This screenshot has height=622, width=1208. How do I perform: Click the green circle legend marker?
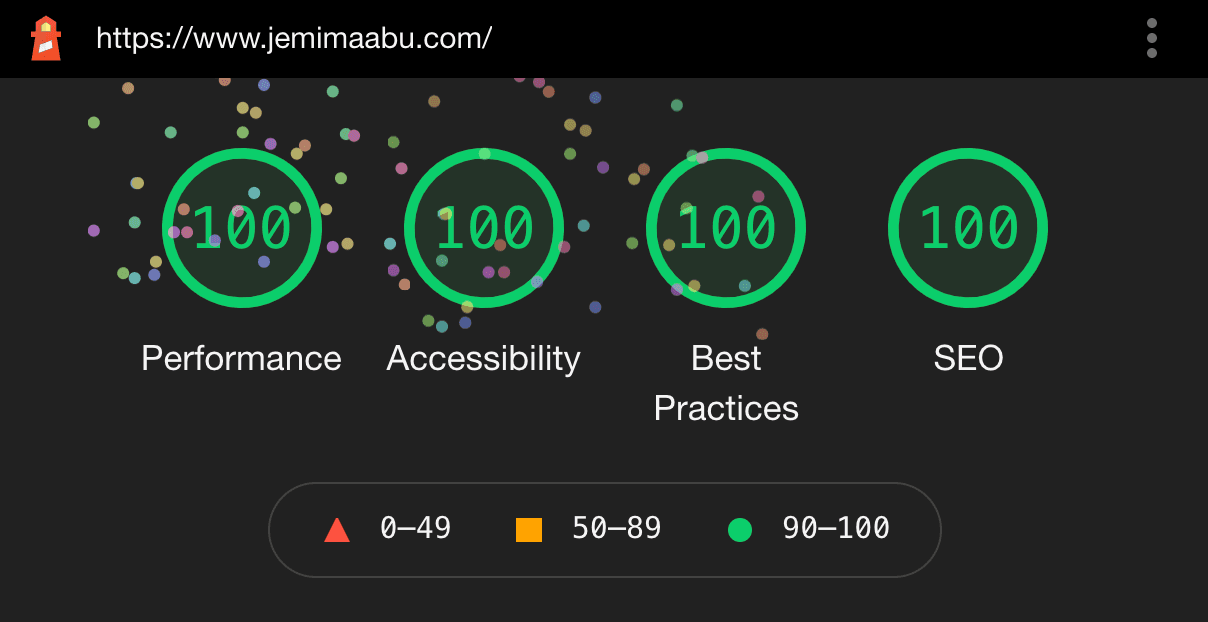point(741,528)
